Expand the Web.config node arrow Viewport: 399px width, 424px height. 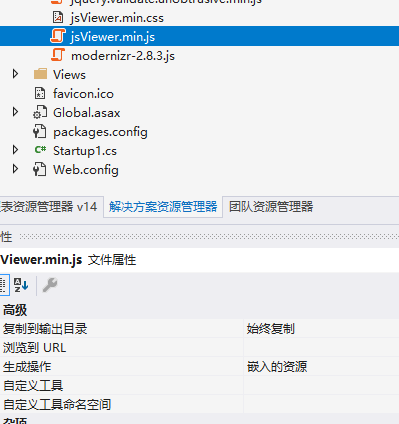tap(15, 169)
